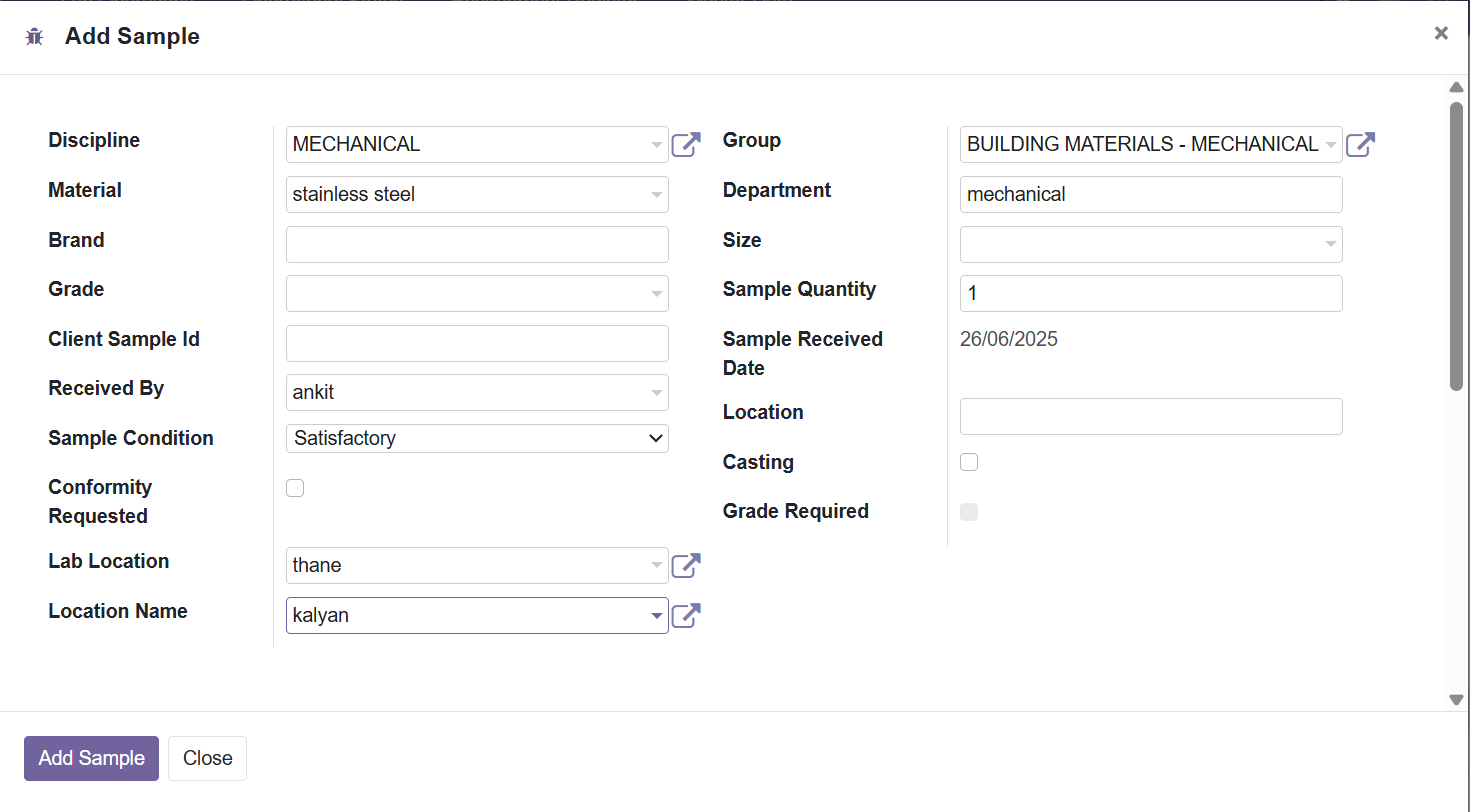Click the scrollbar up arrow

click(1456, 88)
